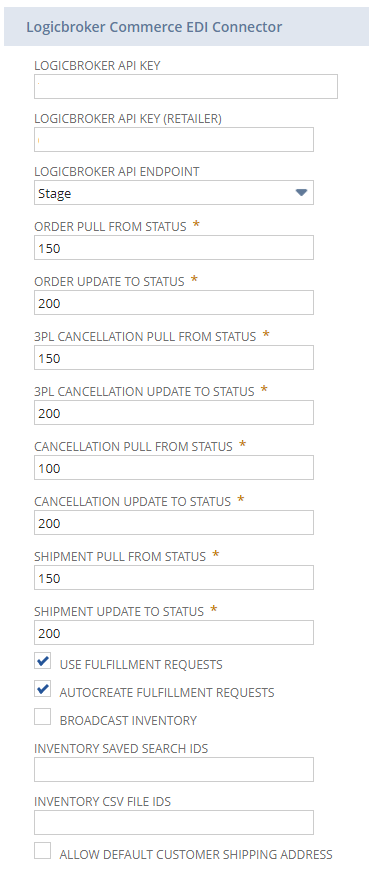Toggle Autocreate Fulfillment Requests checkbox

point(43,689)
